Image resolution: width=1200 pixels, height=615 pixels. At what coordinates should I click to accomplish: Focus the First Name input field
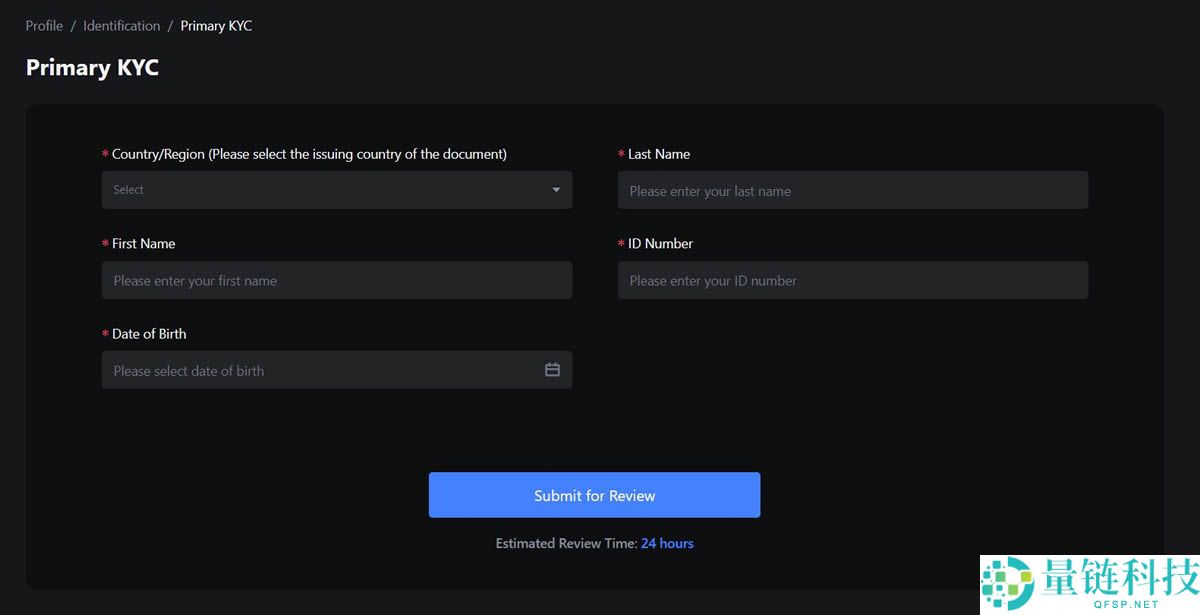pos(336,281)
